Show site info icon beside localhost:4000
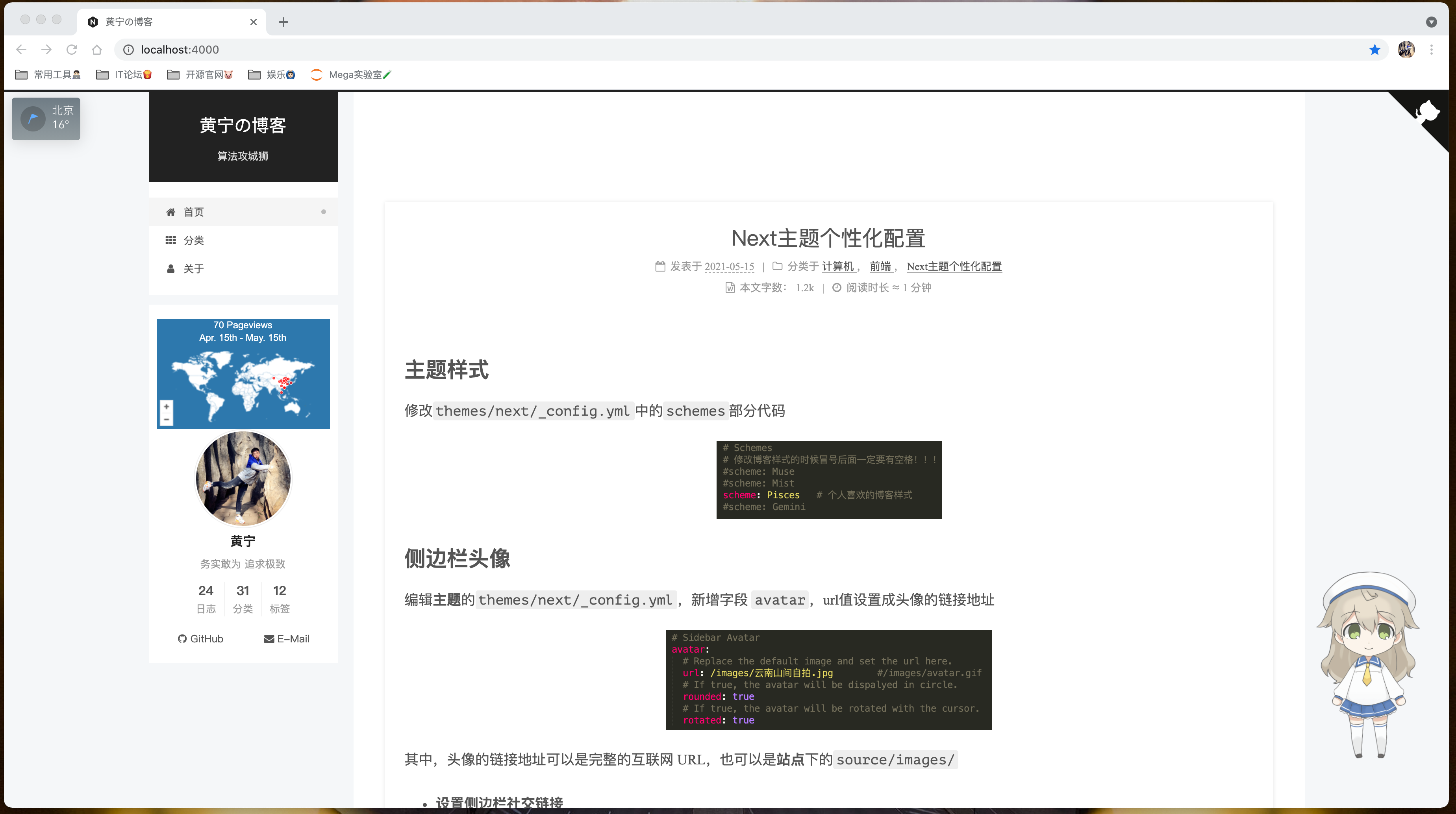The width and height of the screenshot is (1456, 814). point(128,50)
